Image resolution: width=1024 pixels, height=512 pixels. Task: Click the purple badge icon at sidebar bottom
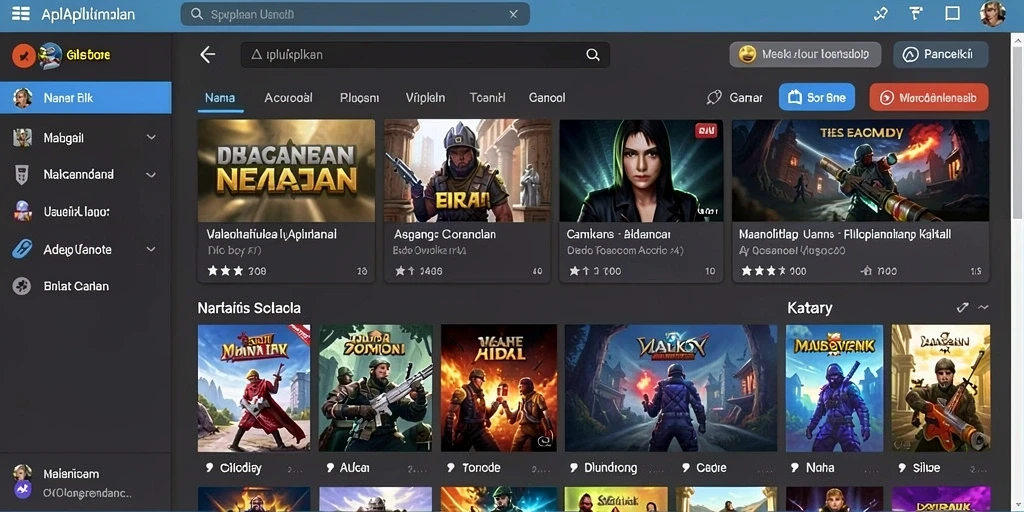(x=23, y=490)
